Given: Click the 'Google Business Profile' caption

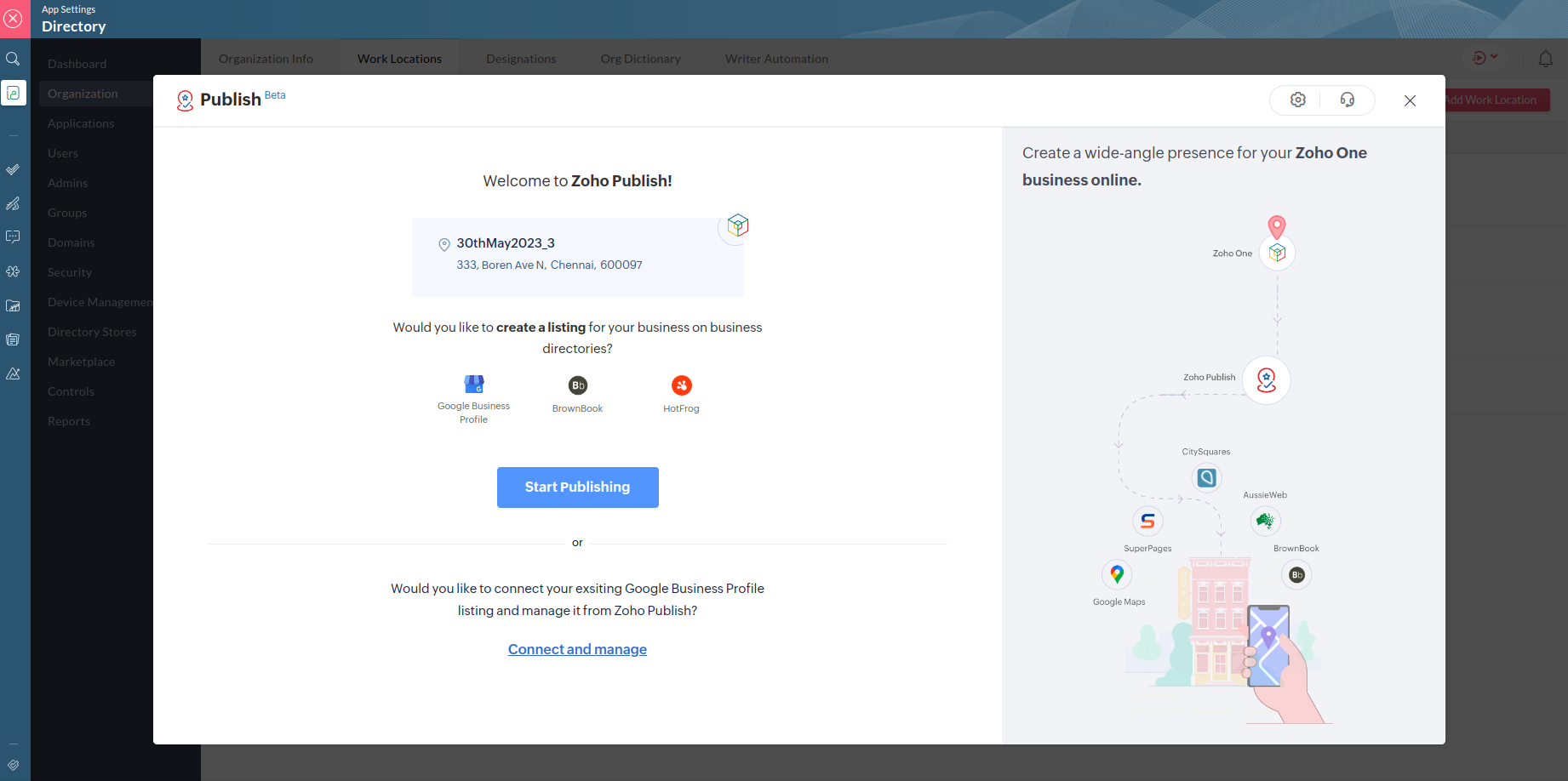Looking at the screenshot, I should tap(474, 413).
